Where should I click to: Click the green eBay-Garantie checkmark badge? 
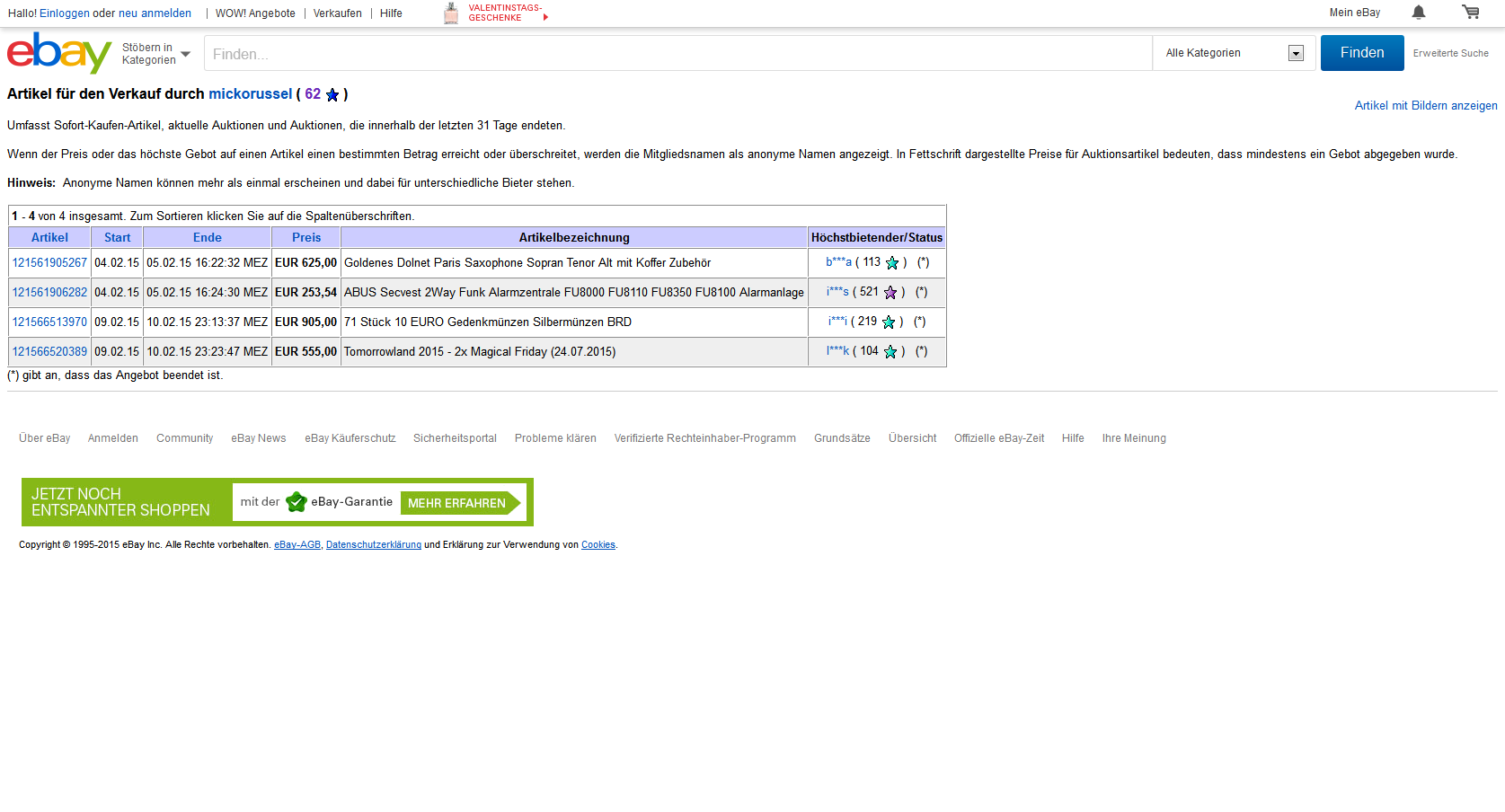click(x=297, y=502)
